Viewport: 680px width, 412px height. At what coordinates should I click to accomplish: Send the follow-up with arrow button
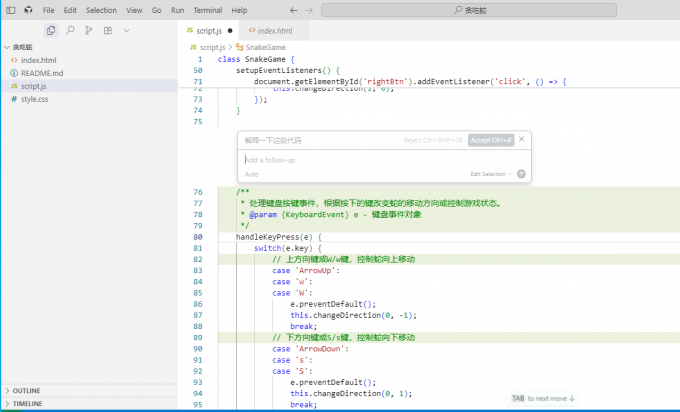(x=521, y=174)
